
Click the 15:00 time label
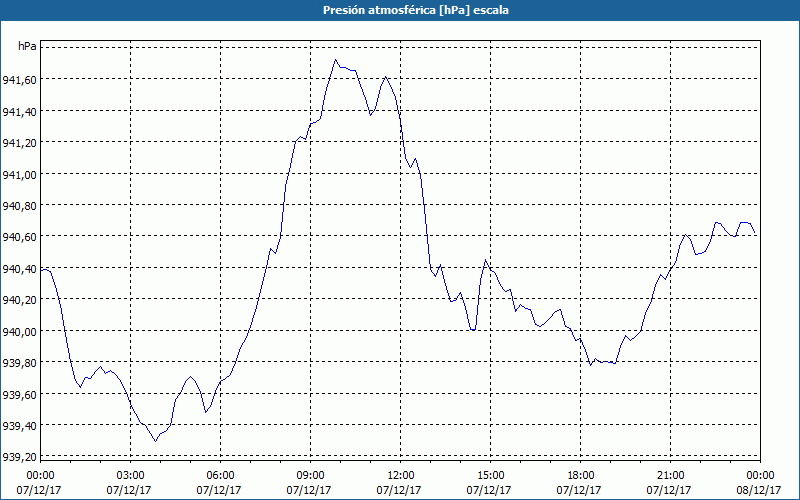[x=491, y=476]
